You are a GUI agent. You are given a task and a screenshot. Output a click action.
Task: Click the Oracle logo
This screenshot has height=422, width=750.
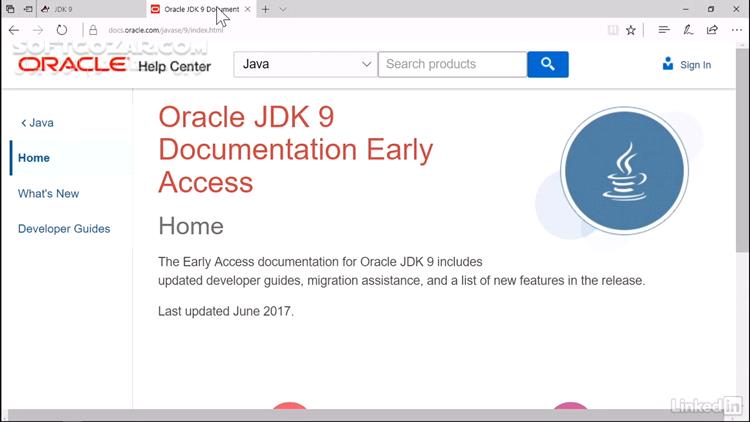[x=73, y=65]
